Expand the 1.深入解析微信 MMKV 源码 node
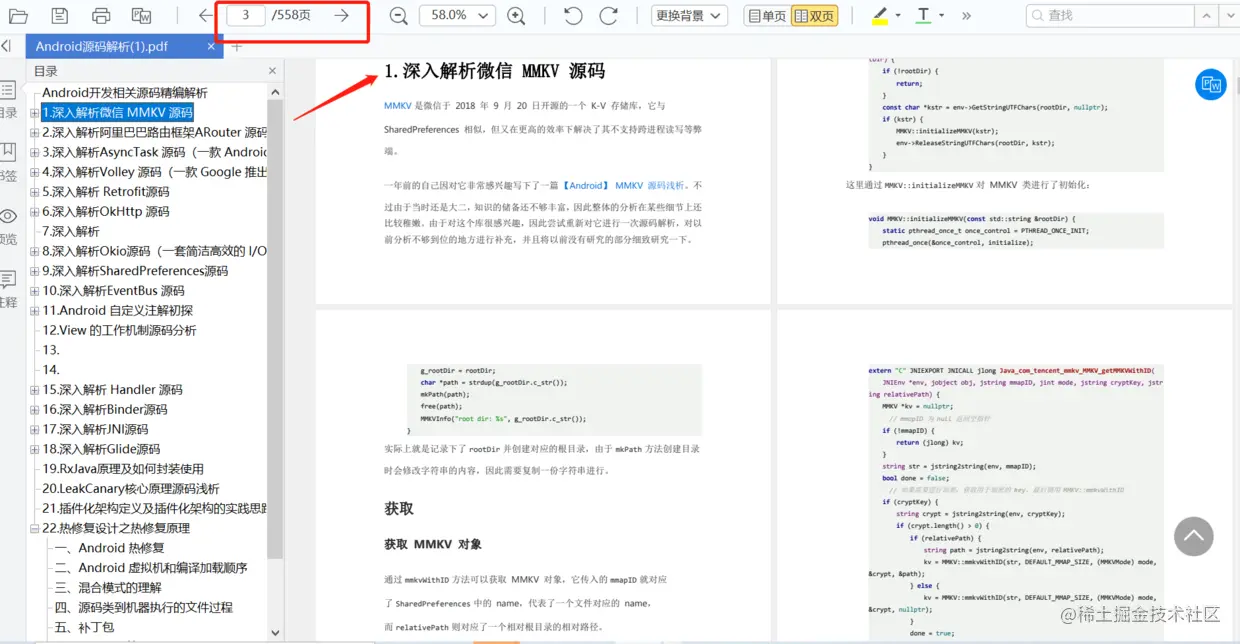 pos(35,113)
